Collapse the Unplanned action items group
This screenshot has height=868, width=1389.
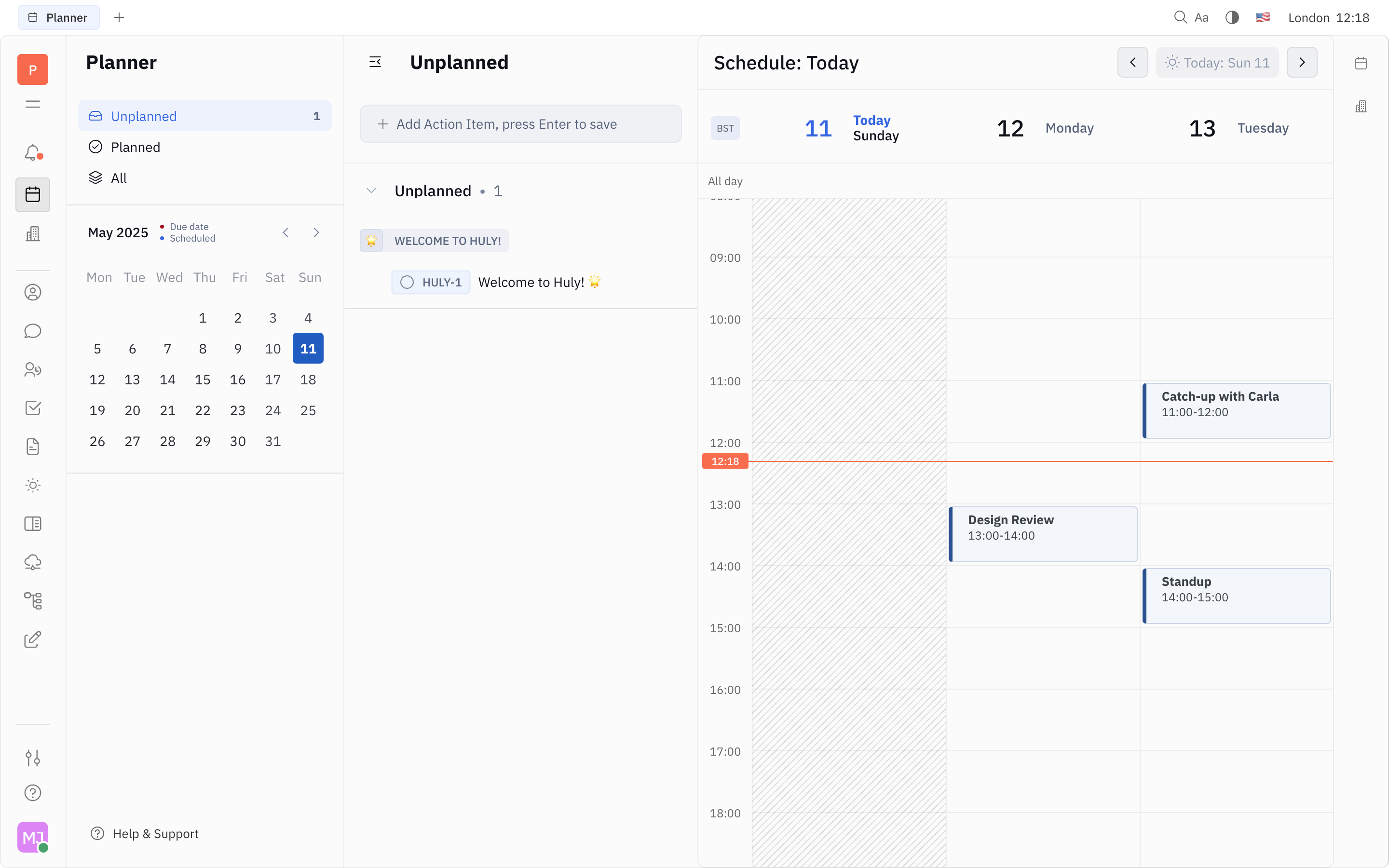(x=371, y=190)
